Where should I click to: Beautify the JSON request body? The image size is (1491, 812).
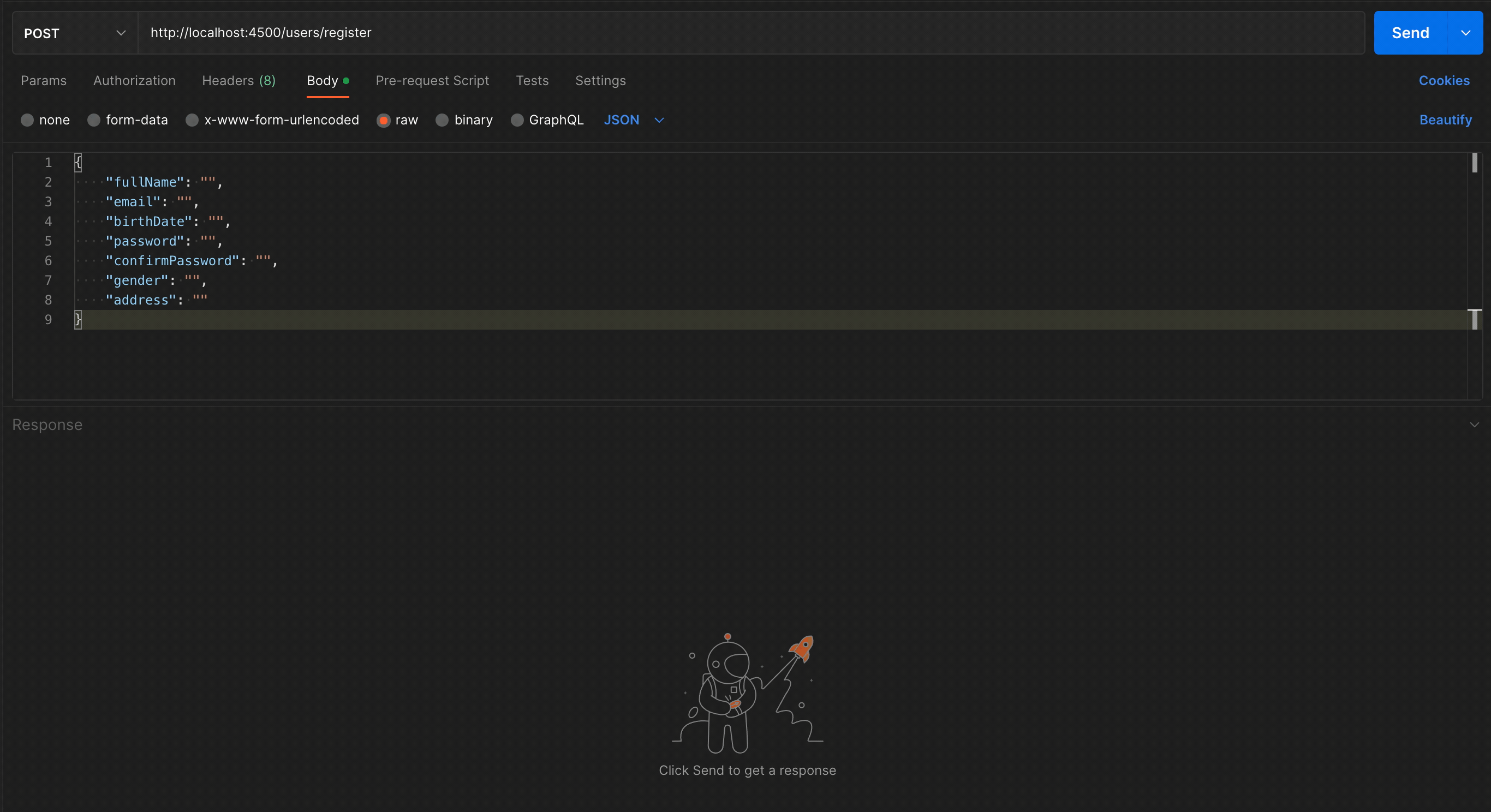click(x=1446, y=120)
